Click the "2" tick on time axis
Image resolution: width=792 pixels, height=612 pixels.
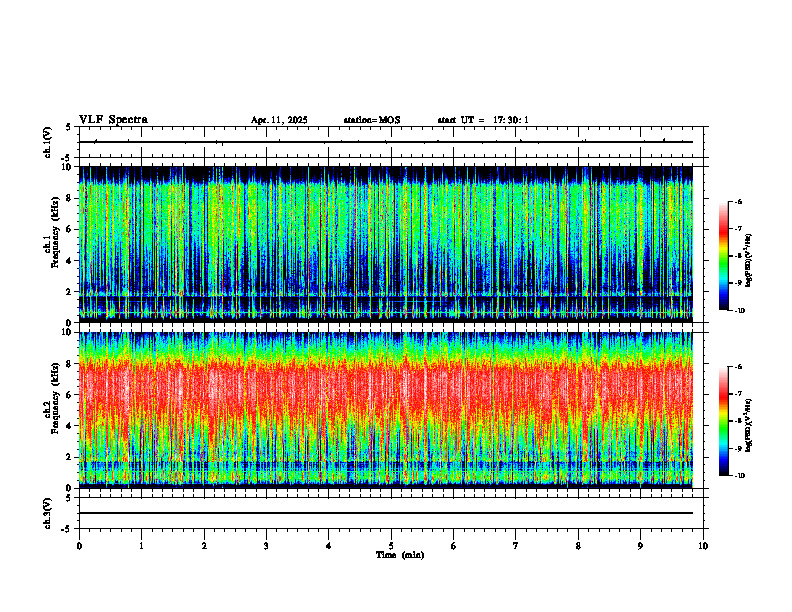pos(204,546)
